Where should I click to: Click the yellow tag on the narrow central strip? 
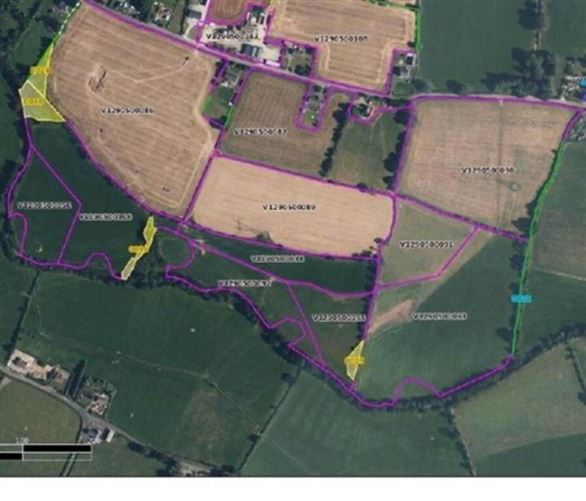tap(137, 249)
